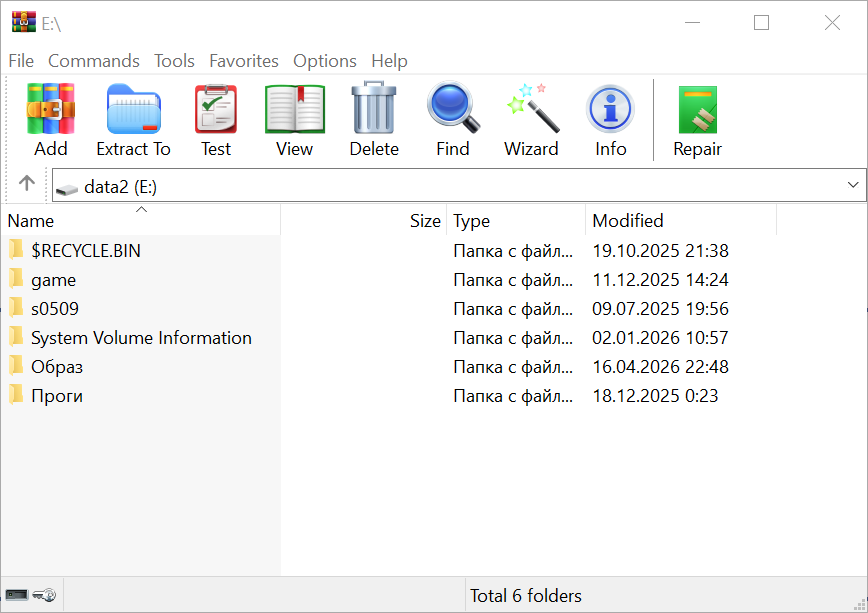868x613 pixels.
Task: Click modified date 19.10.2025 21:38
Action: [x=660, y=251]
